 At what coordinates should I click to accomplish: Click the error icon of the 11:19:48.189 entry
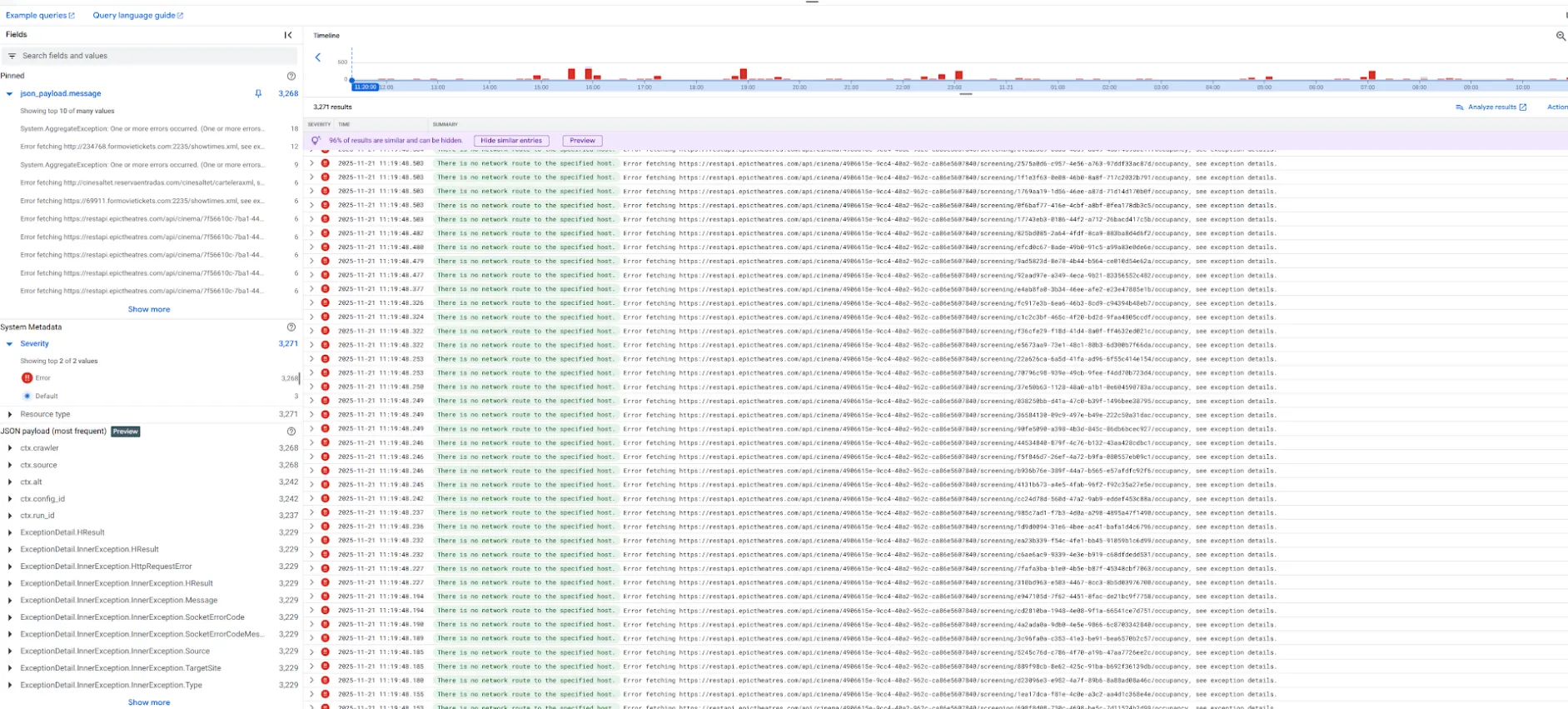[x=325, y=638]
